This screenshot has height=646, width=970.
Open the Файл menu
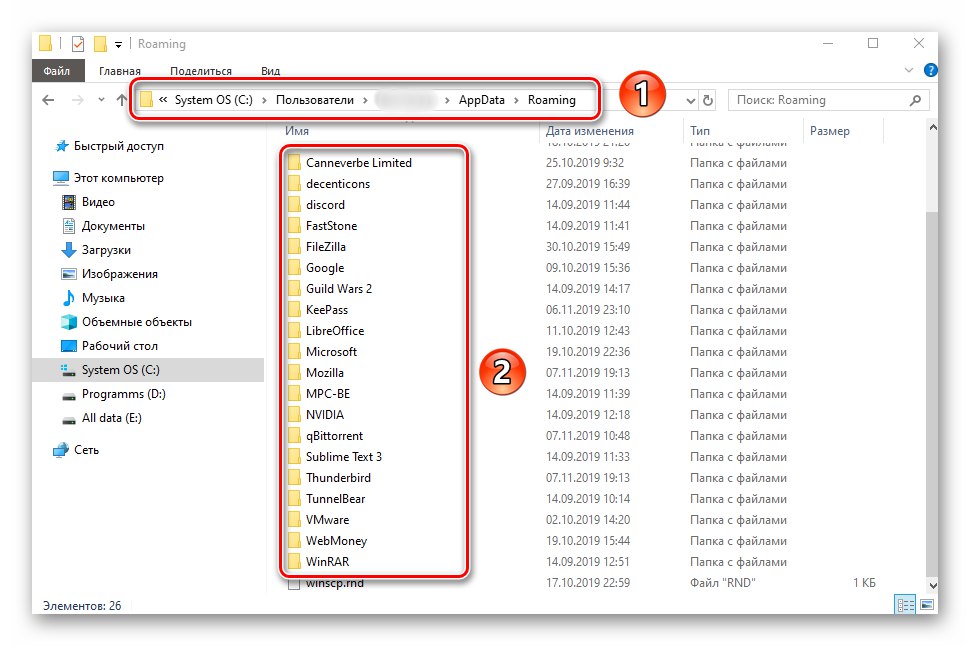point(57,70)
